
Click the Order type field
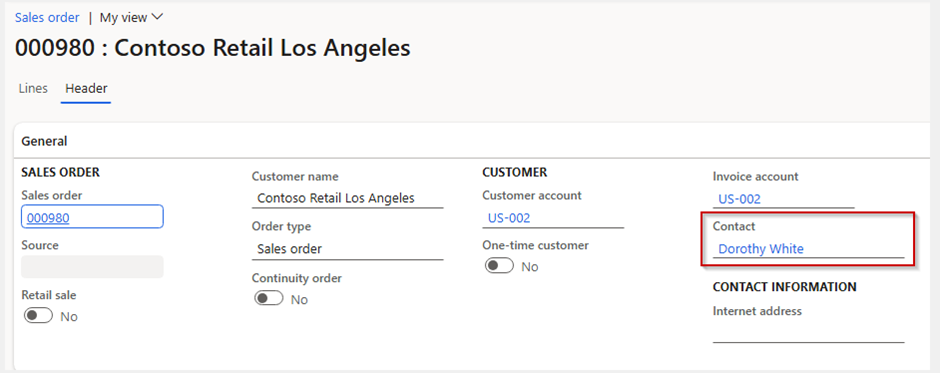348,249
